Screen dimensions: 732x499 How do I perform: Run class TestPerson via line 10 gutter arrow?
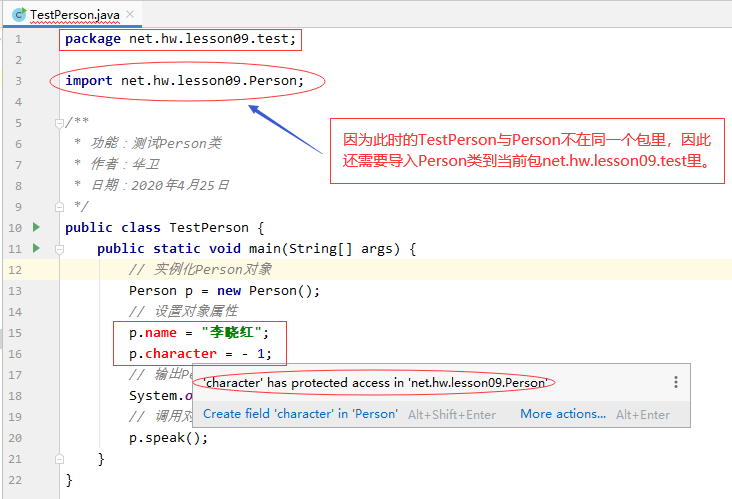[36, 227]
